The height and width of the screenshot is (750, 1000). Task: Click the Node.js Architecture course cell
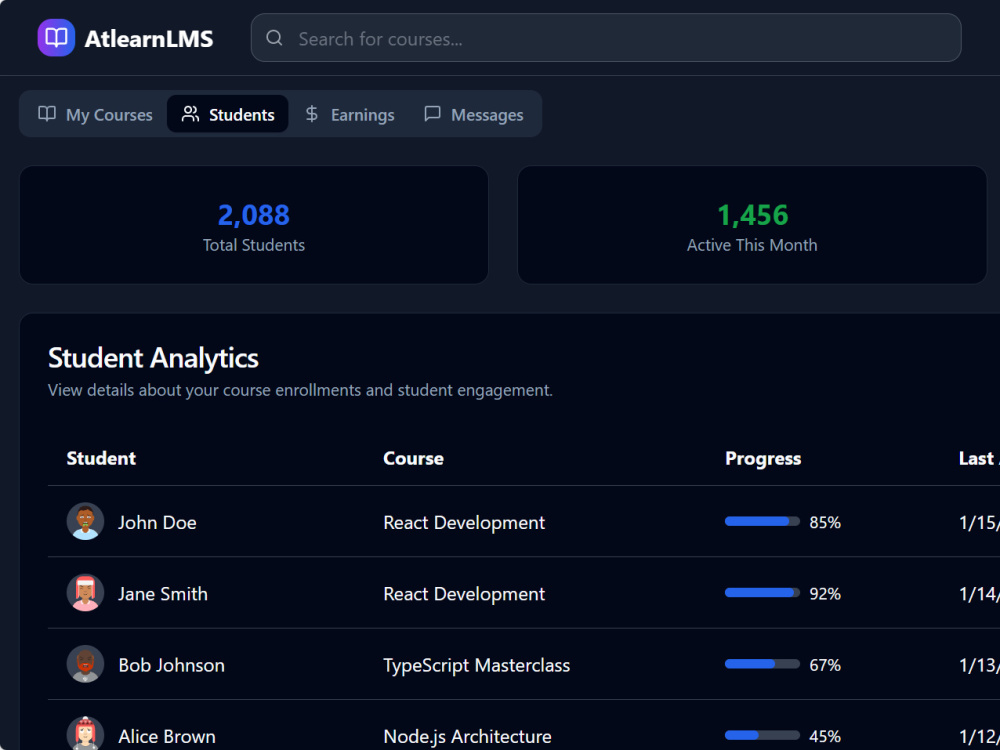pyautogui.click(x=467, y=737)
